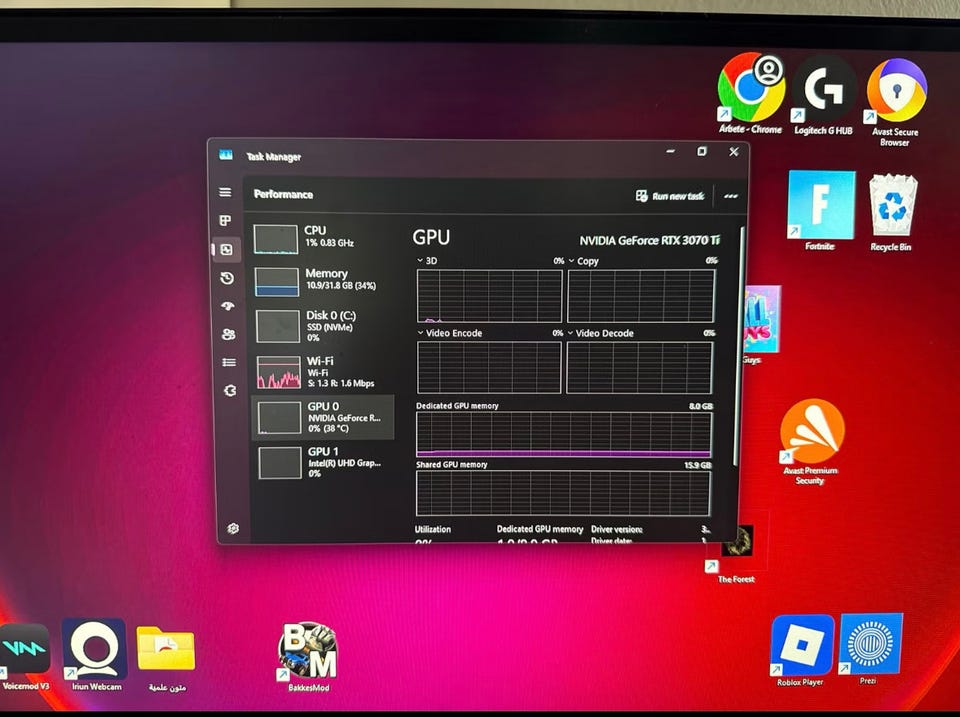Open the App history sidebar icon
Screen dimensions: 960x717
coord(227,278)
